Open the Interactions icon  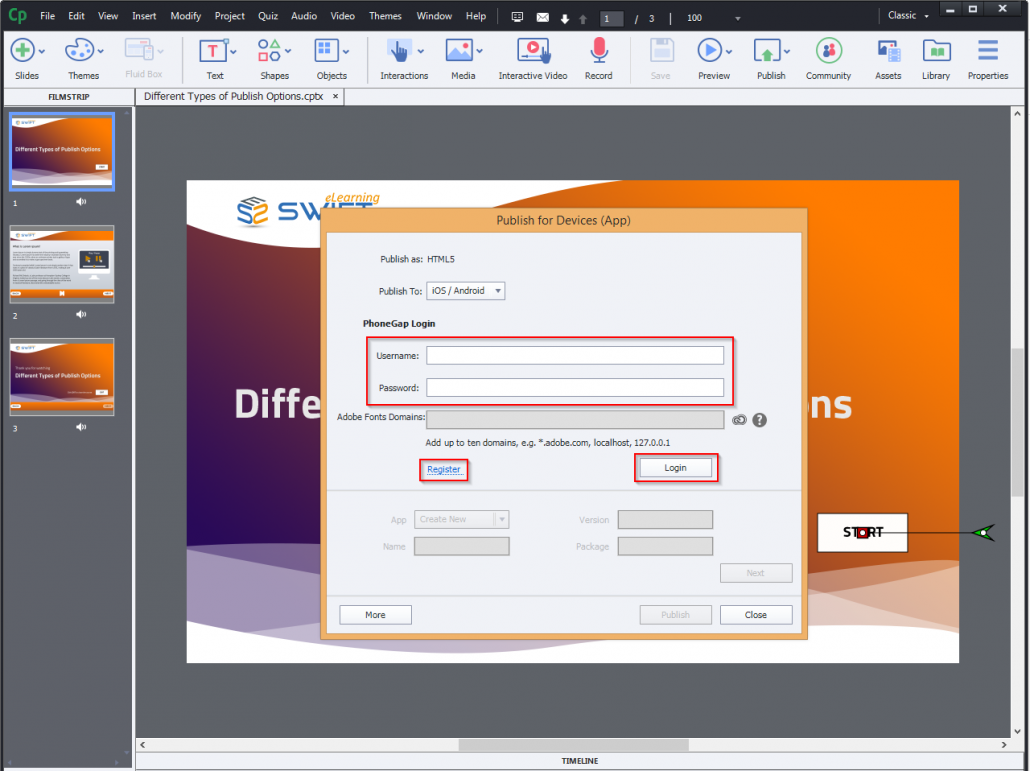[x=399, y=50]
